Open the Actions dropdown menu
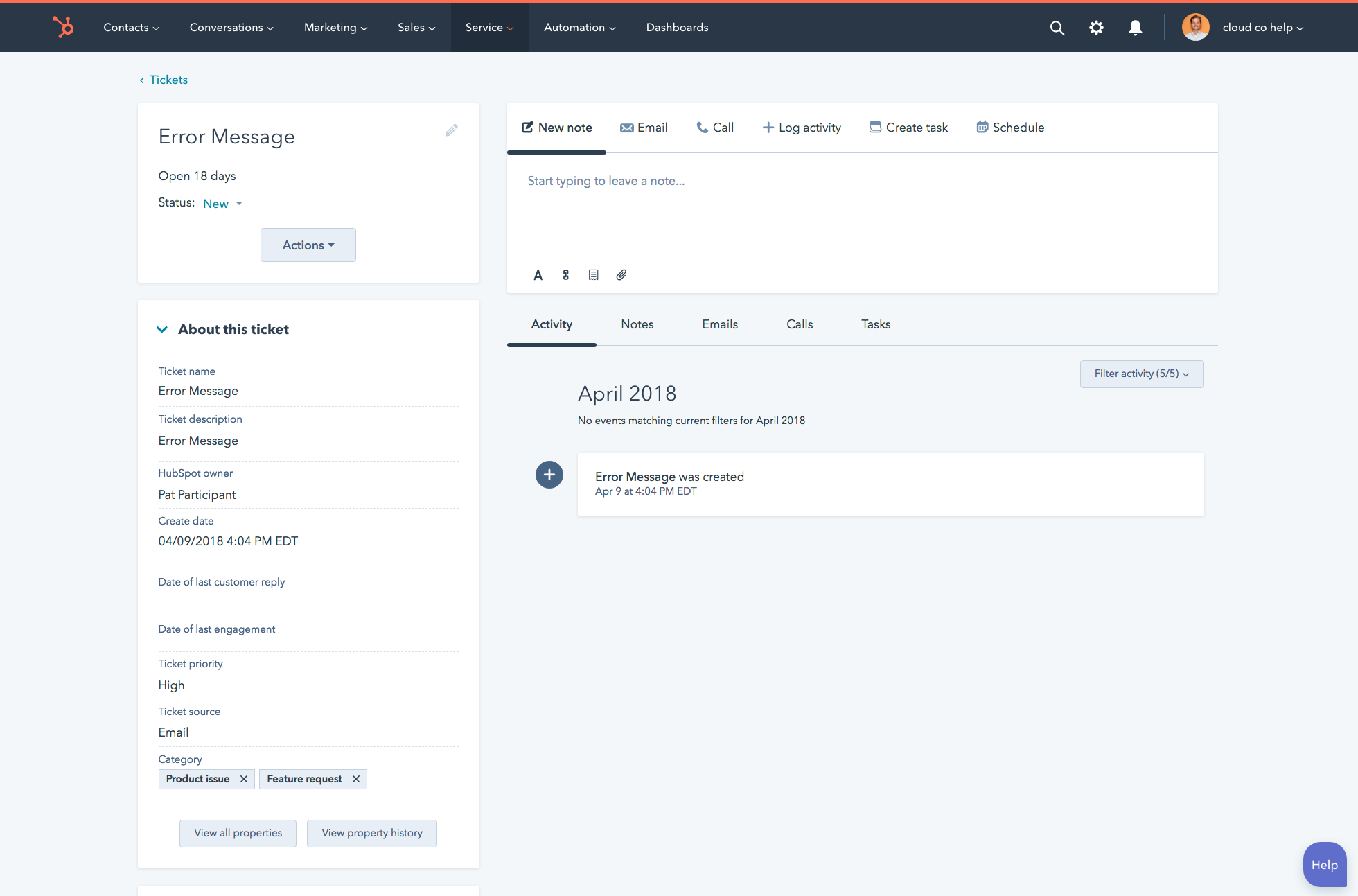 pyautogui.click(x=308, y=245)
